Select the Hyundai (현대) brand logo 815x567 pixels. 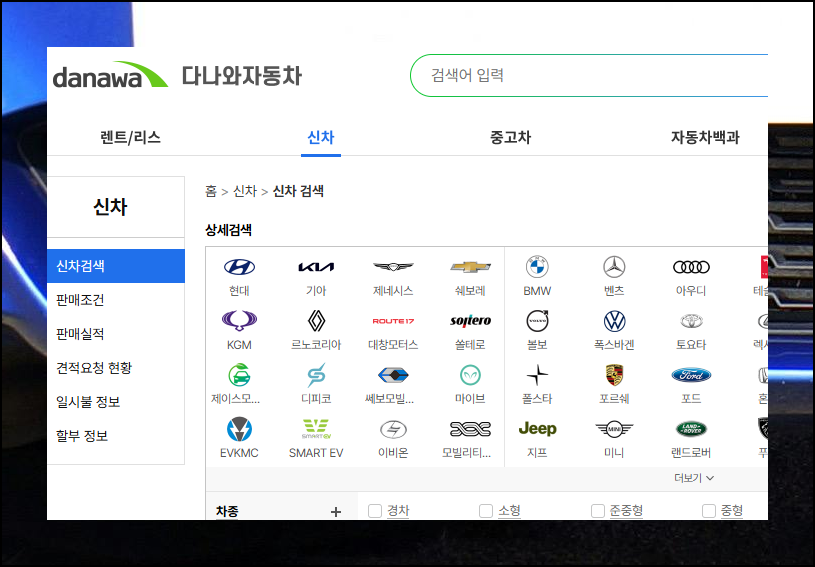pyautogui.click(x=239, y=267)
